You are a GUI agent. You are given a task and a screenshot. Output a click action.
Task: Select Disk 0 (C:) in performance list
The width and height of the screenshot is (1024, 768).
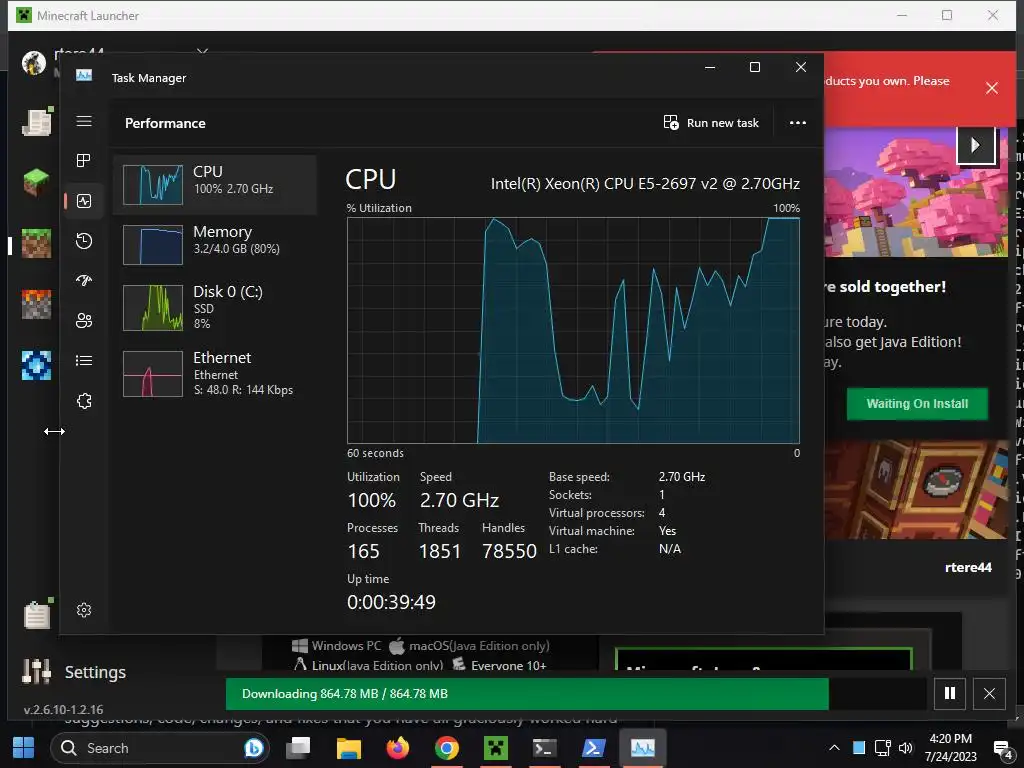(215, 306)
